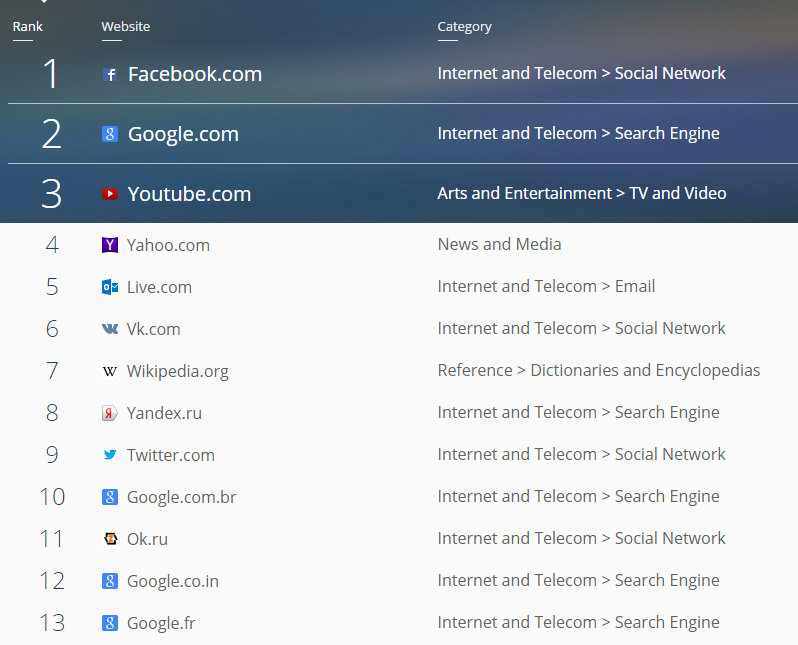Click rank number 11
Image resolution: width=798 pixels, height=645 pixels.
click(51, 539)
